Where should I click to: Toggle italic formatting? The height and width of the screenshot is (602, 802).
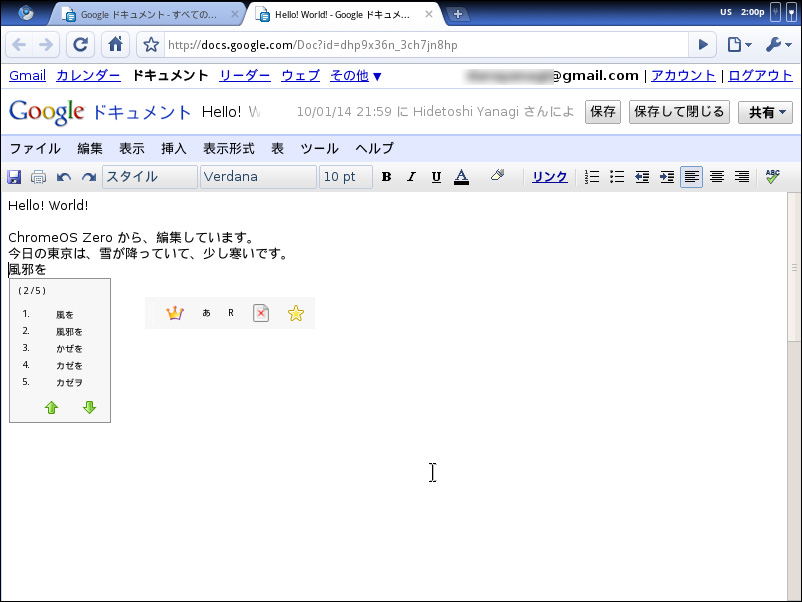point(411,177)
